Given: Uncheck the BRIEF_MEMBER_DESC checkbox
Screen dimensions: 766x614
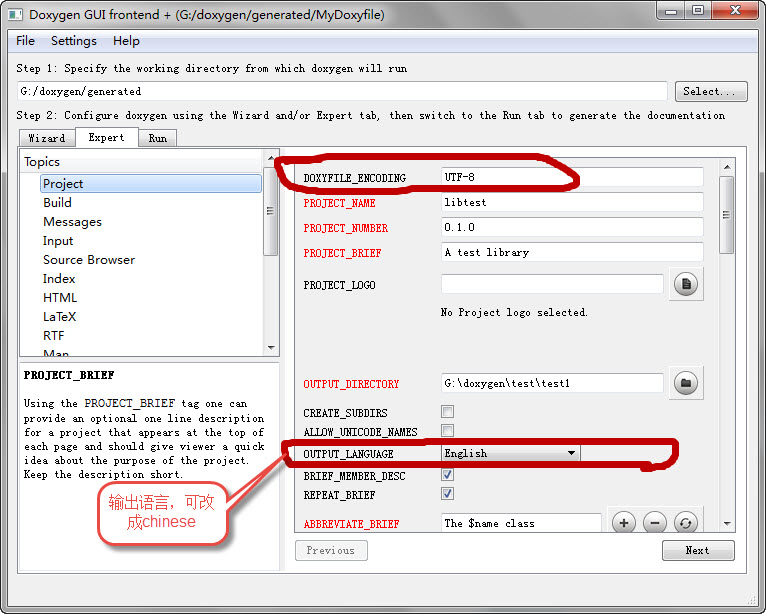Looking at the screenshot, I should (447, 474).
